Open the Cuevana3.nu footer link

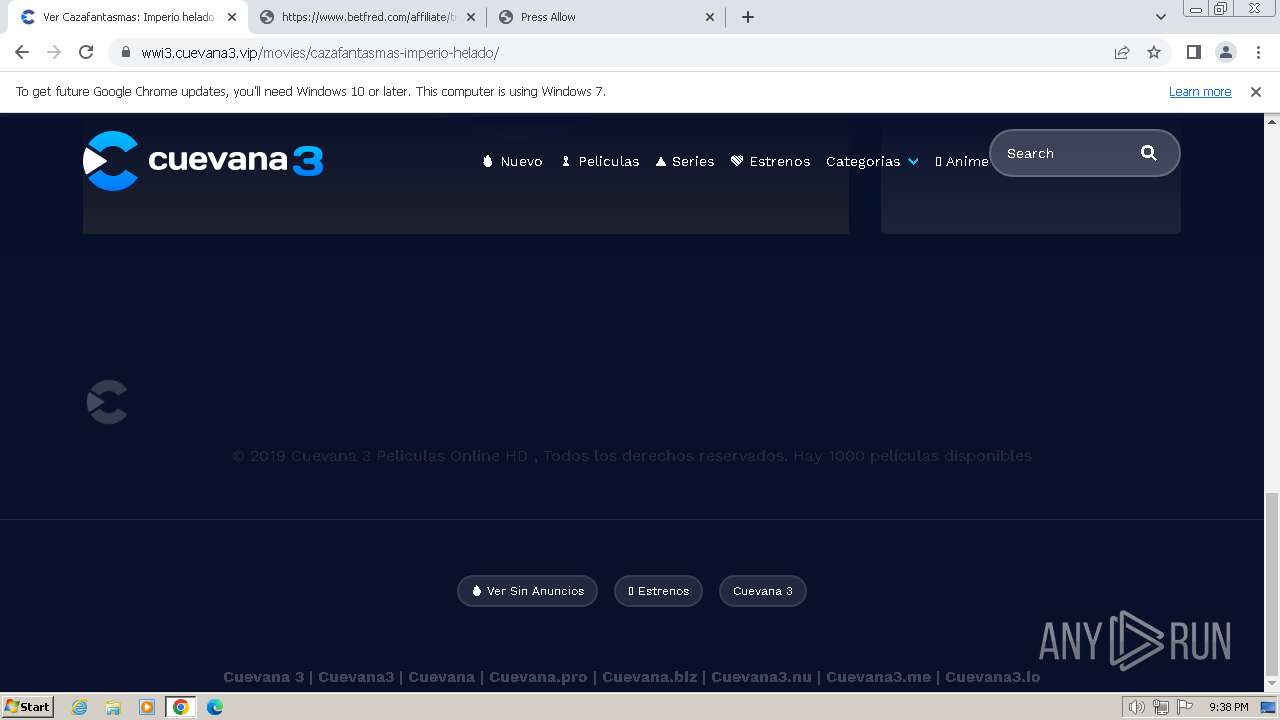(x=761, y=677)
